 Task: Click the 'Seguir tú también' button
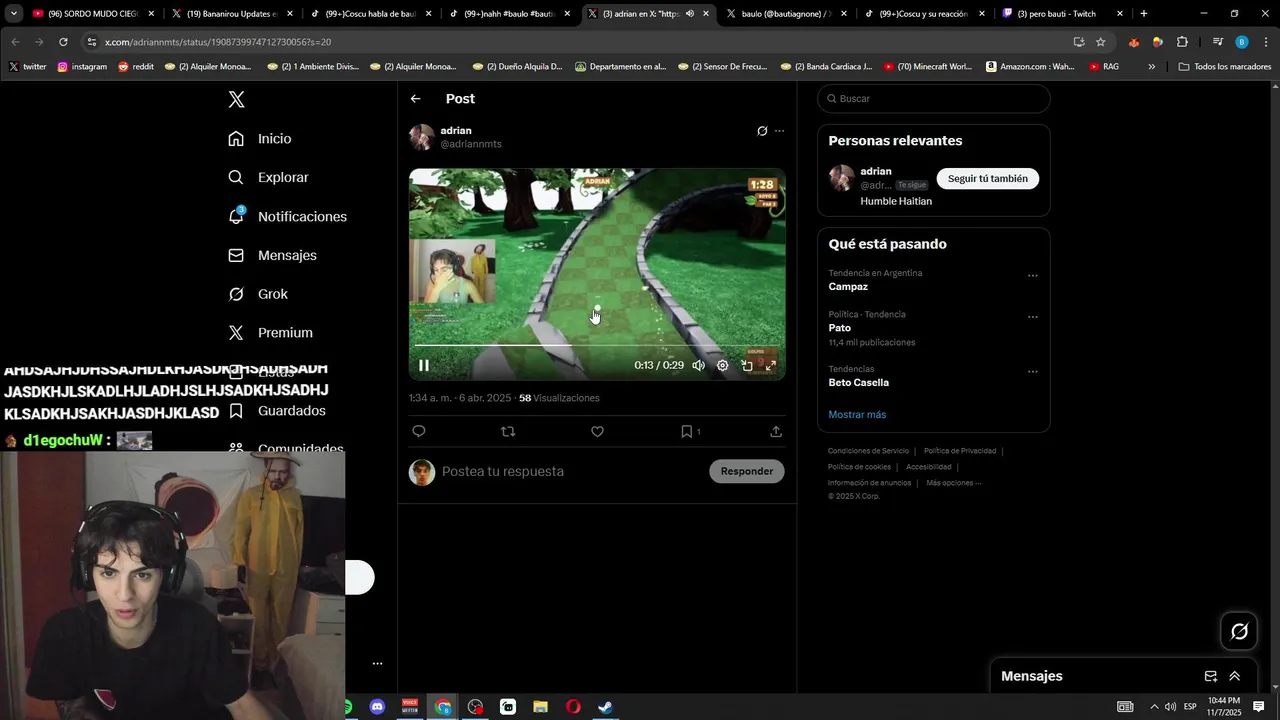[988, 178]
